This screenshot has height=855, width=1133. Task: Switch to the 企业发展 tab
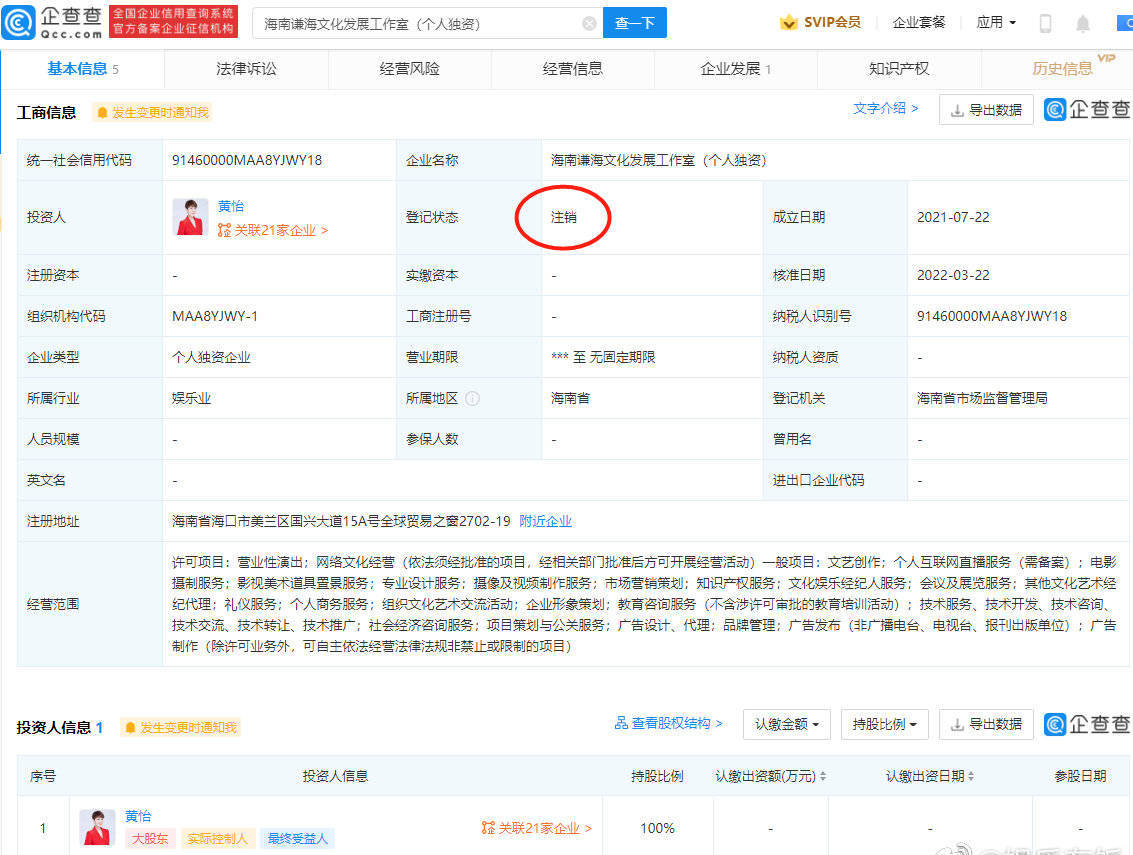pos(736,69)
